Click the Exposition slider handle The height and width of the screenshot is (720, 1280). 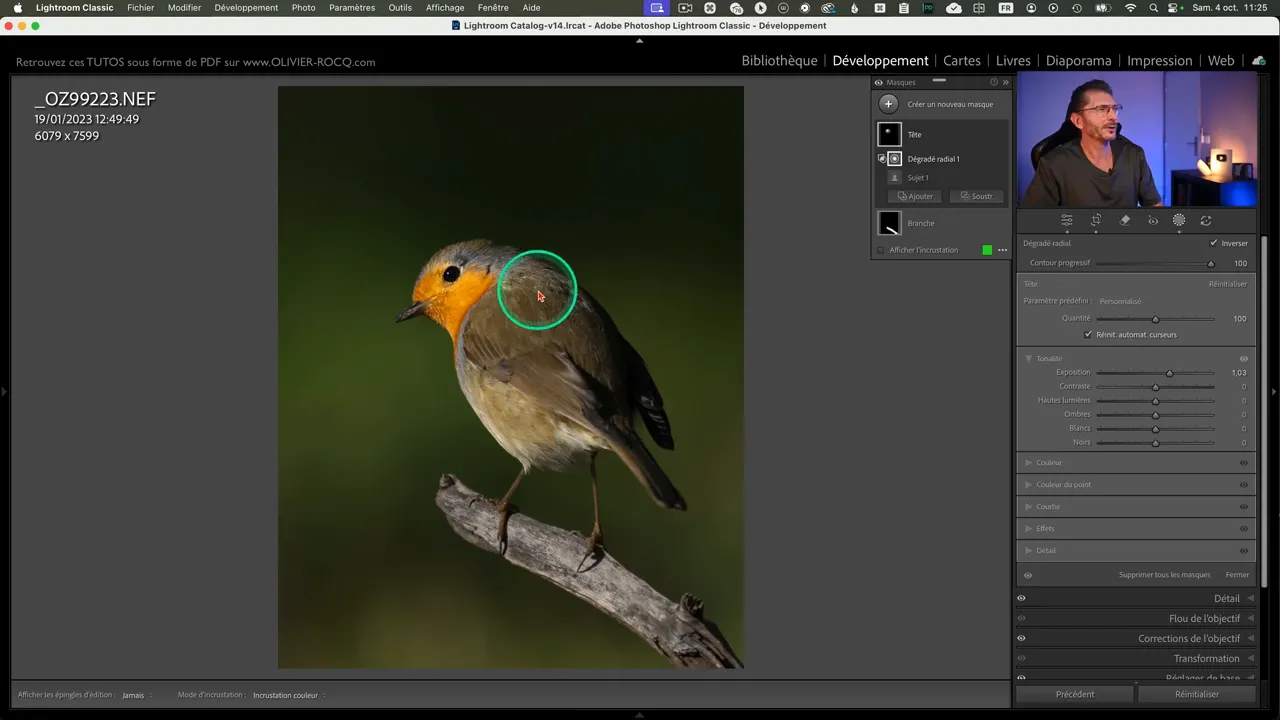tap(1169, 373)
